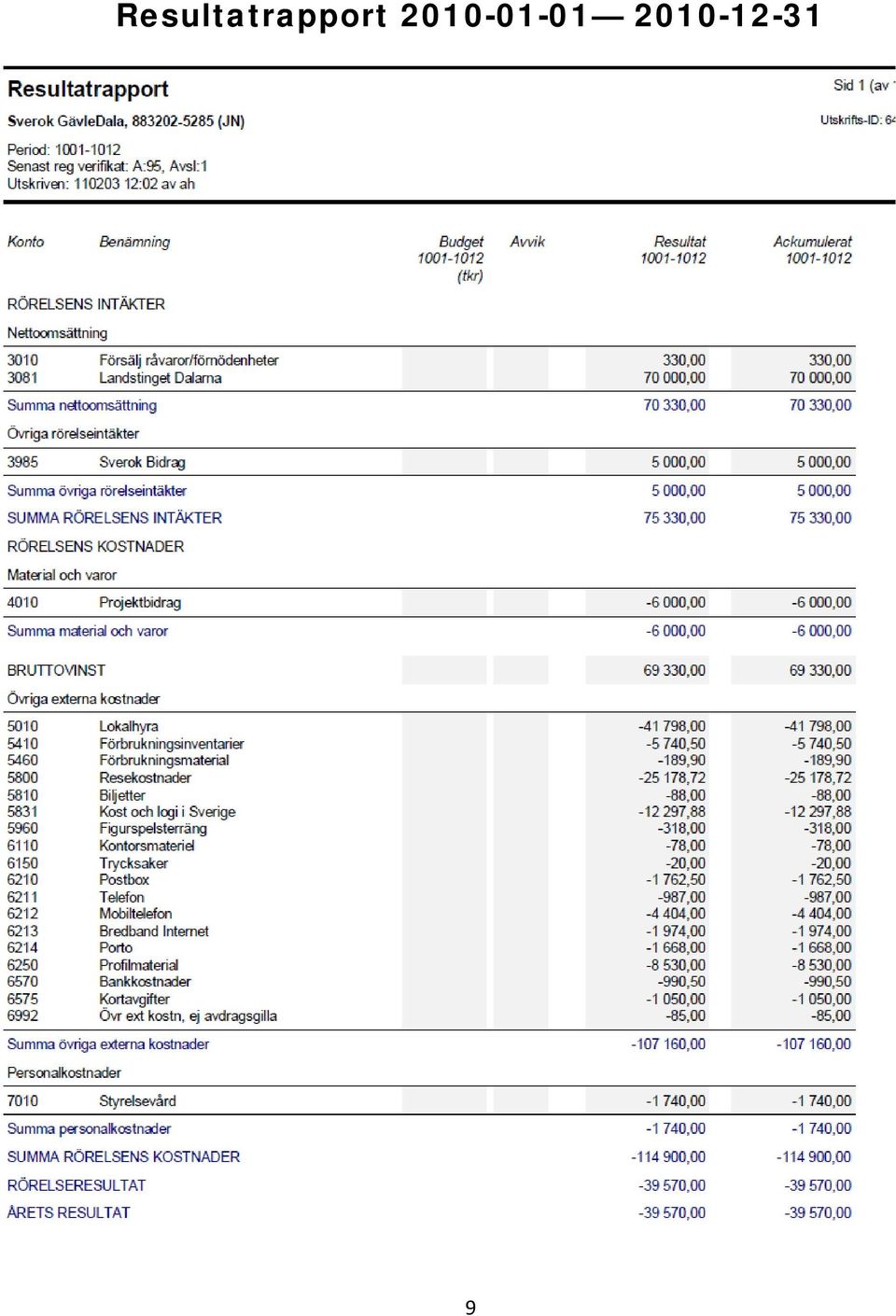Click the Ackumulerat column header
Viewport: 896px width, 1316px height.
(812, 242)
